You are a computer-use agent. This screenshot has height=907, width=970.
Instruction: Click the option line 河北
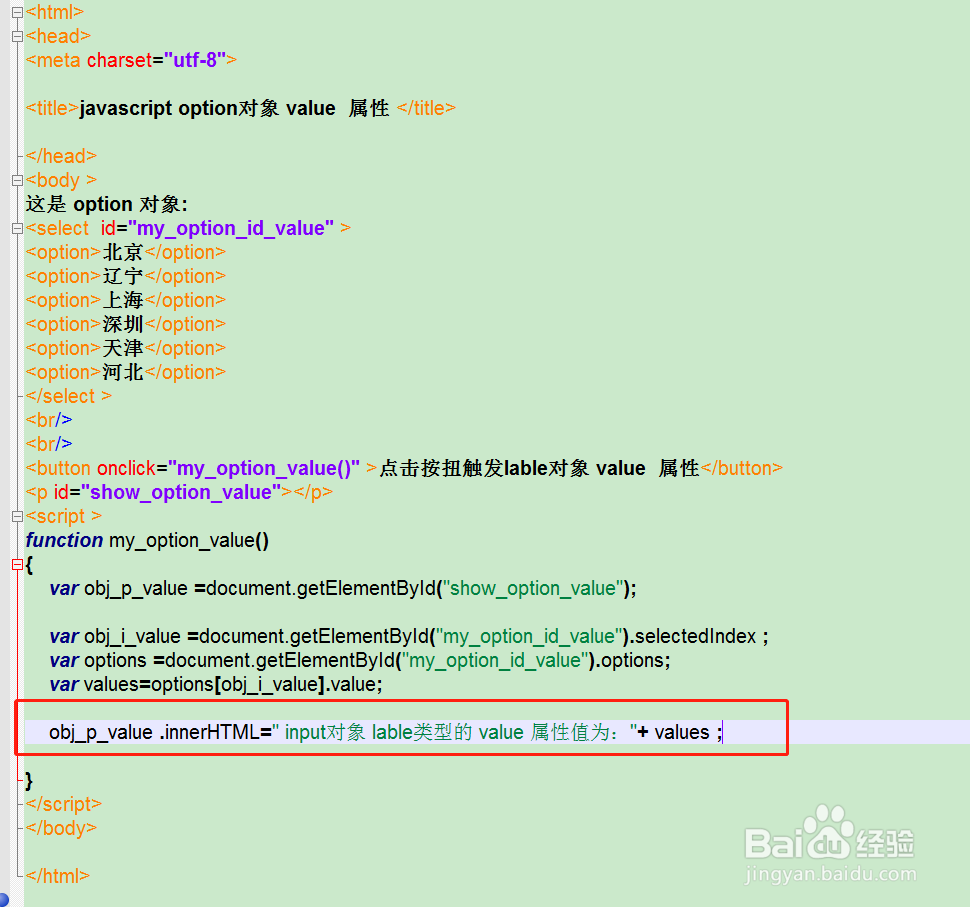pos(126,372)
